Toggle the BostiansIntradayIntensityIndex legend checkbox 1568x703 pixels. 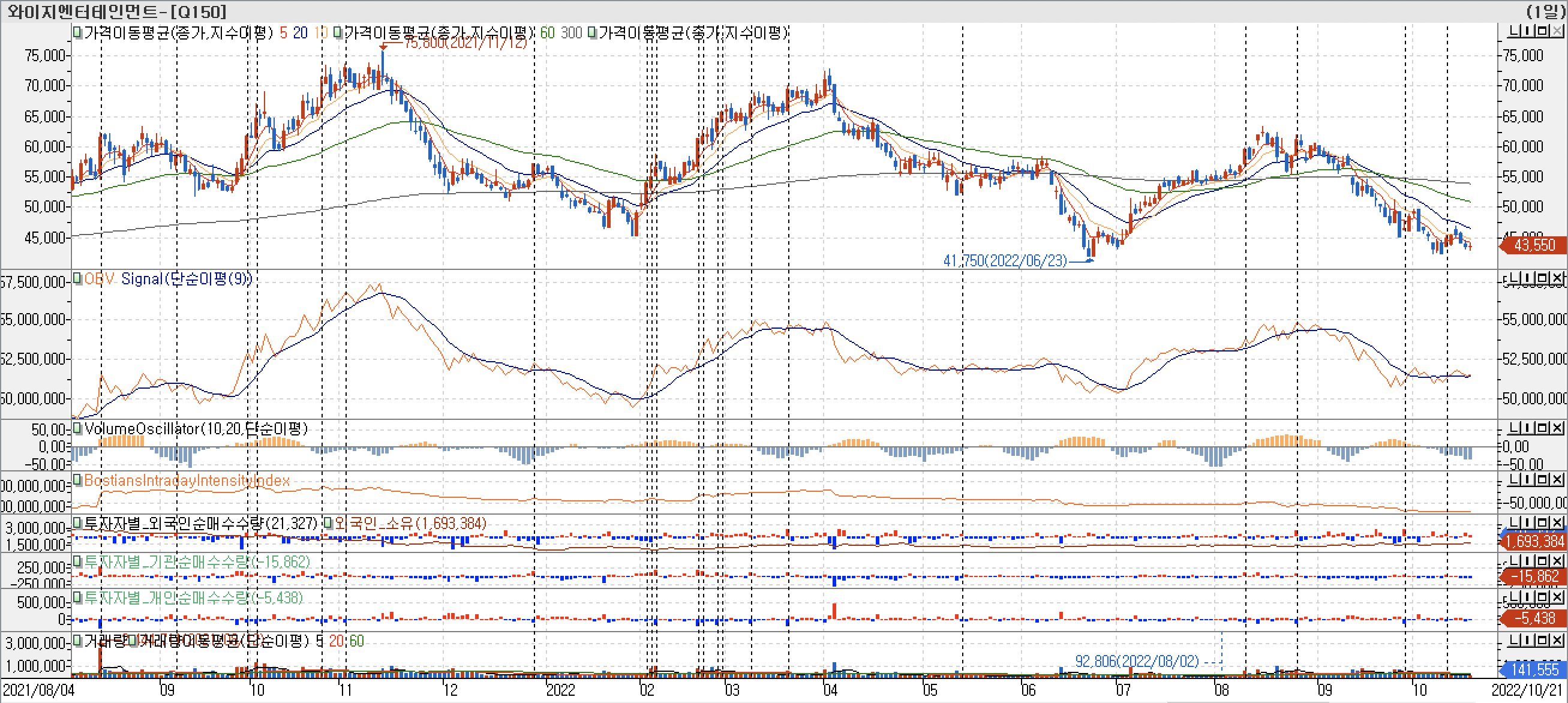click(77, 480)
